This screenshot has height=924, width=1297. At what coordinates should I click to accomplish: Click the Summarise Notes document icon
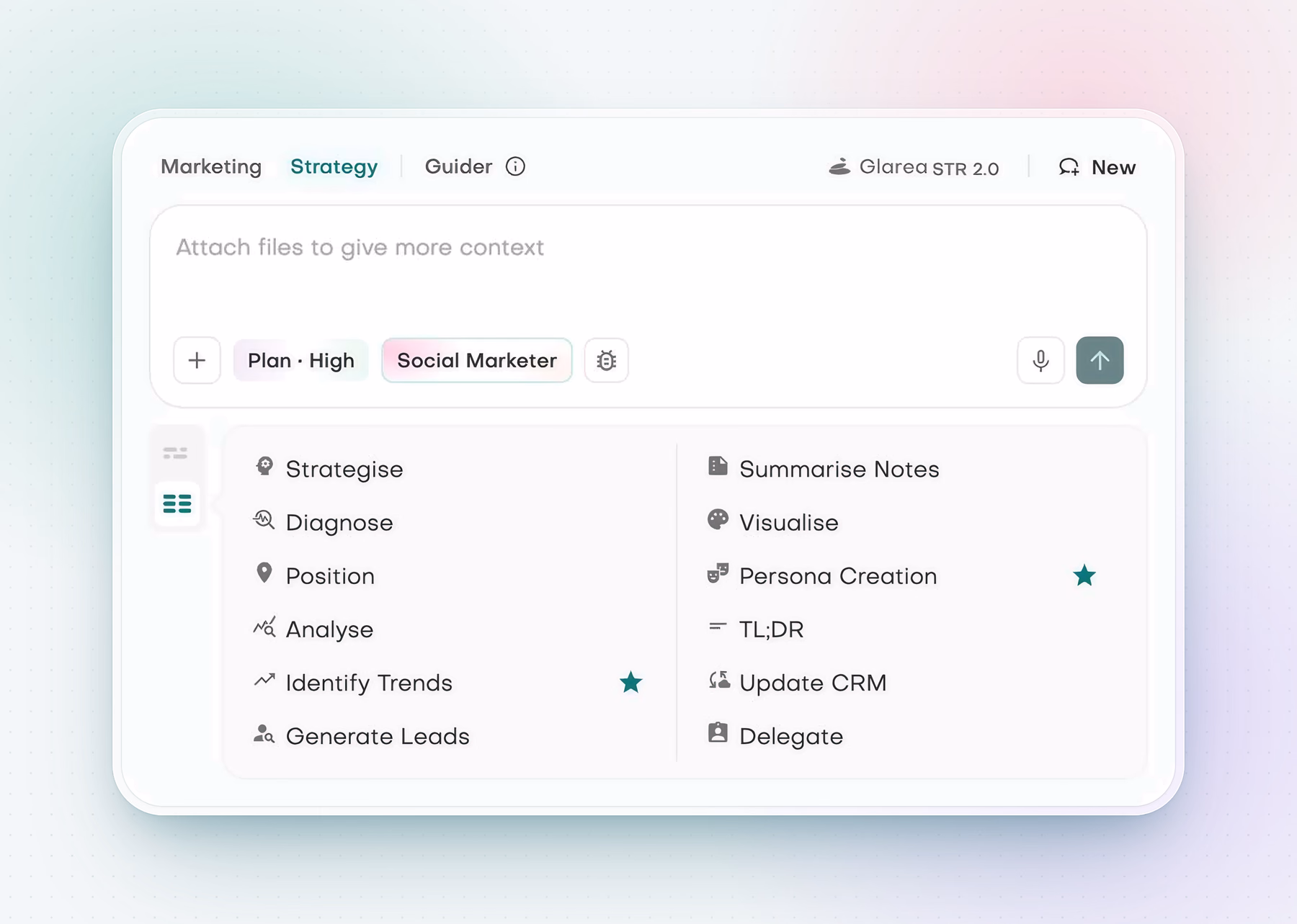[718, 466]
